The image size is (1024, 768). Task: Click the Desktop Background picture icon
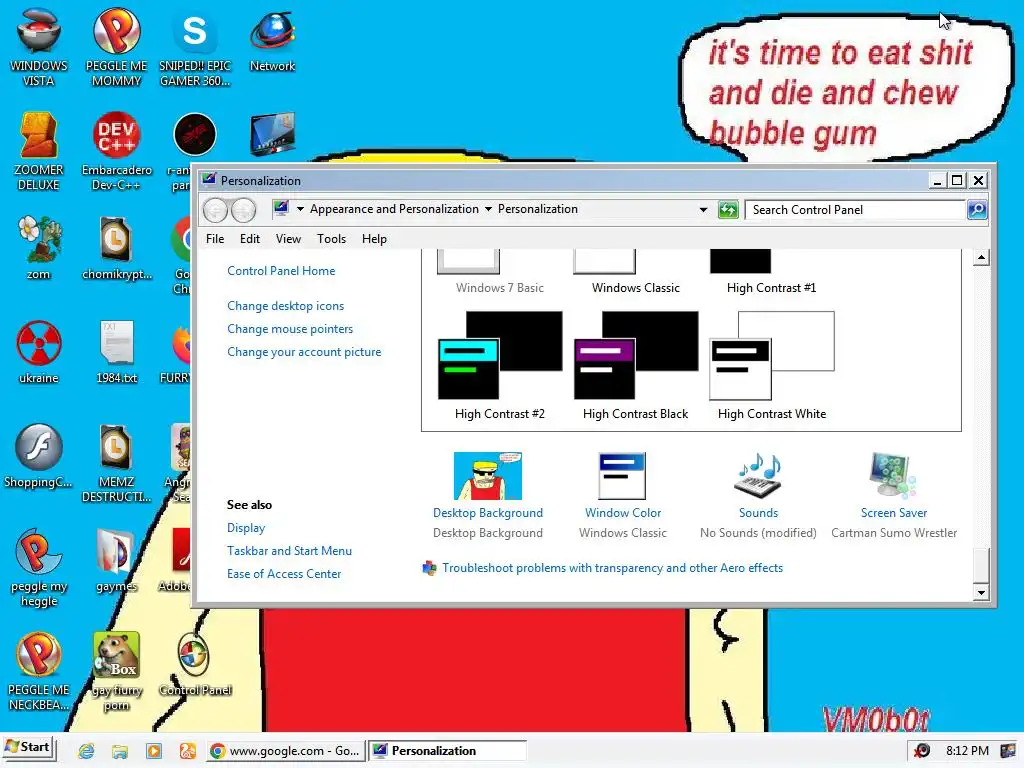(488, 476)
